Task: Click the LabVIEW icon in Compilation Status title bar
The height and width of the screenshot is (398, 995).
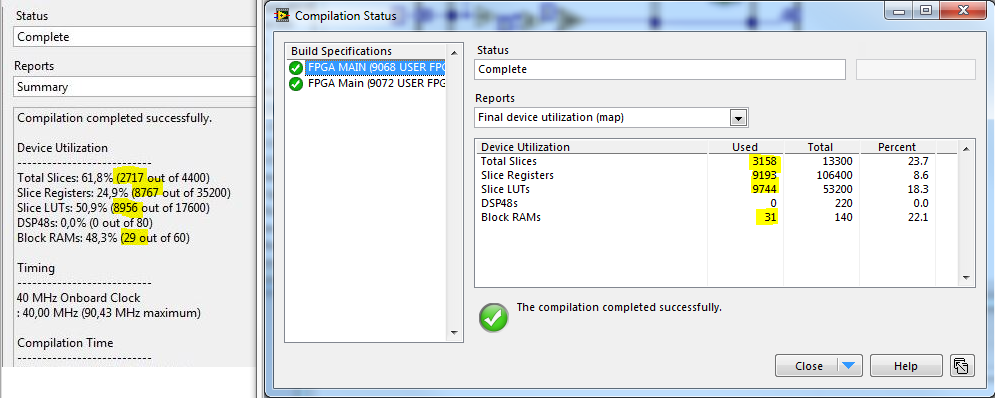Action: point(281,16)
